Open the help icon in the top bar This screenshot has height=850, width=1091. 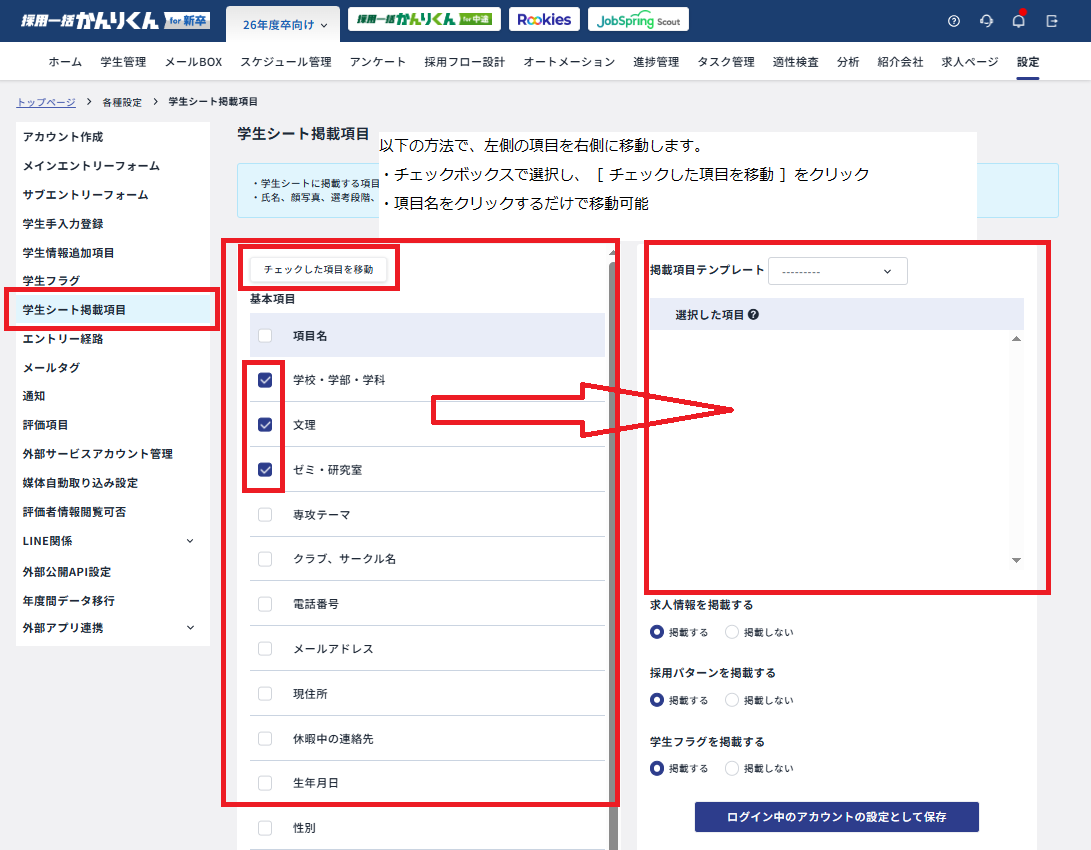(x=953, y=20)
